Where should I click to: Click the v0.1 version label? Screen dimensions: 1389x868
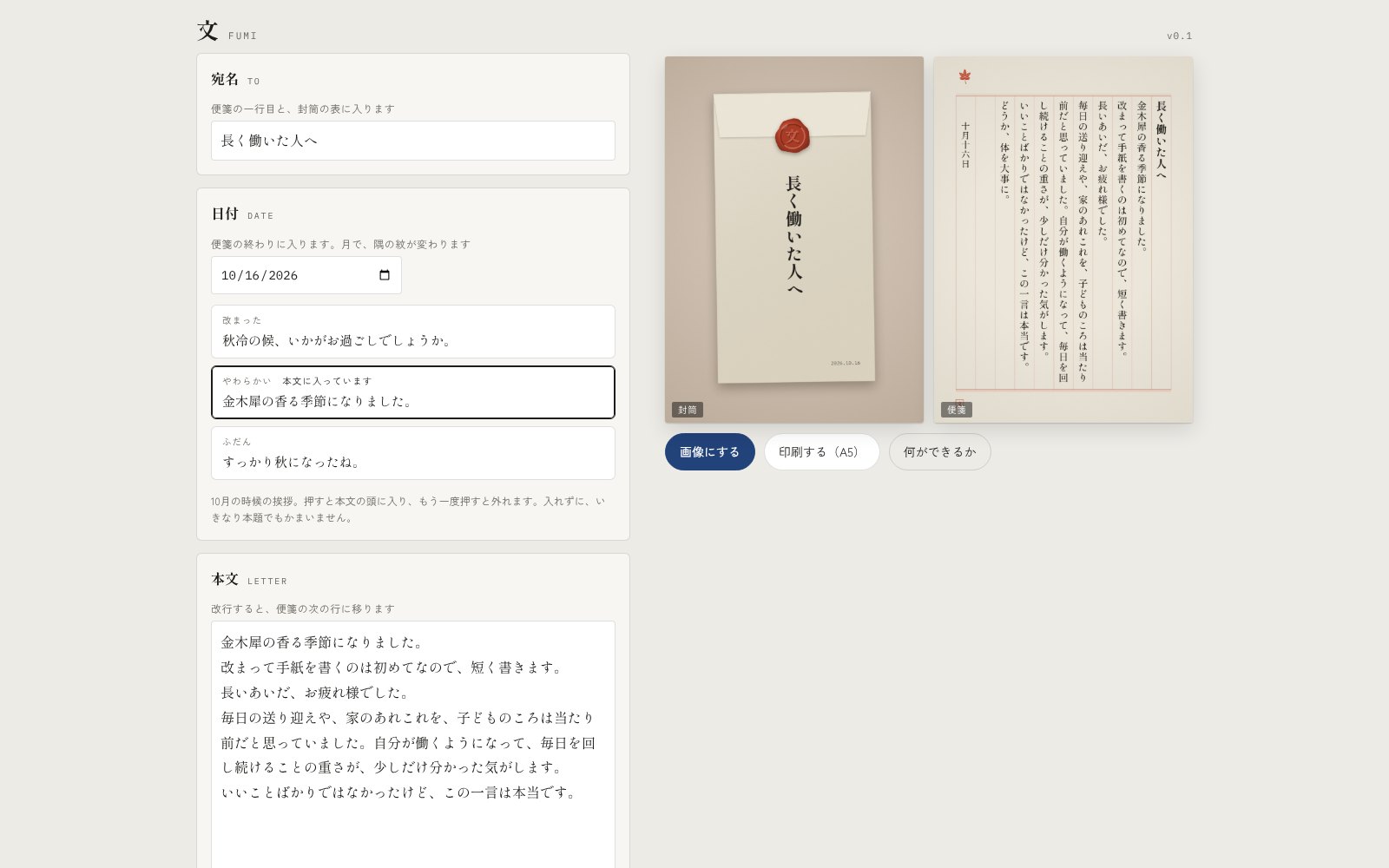pyautogui.click(x=1179, y=36)
